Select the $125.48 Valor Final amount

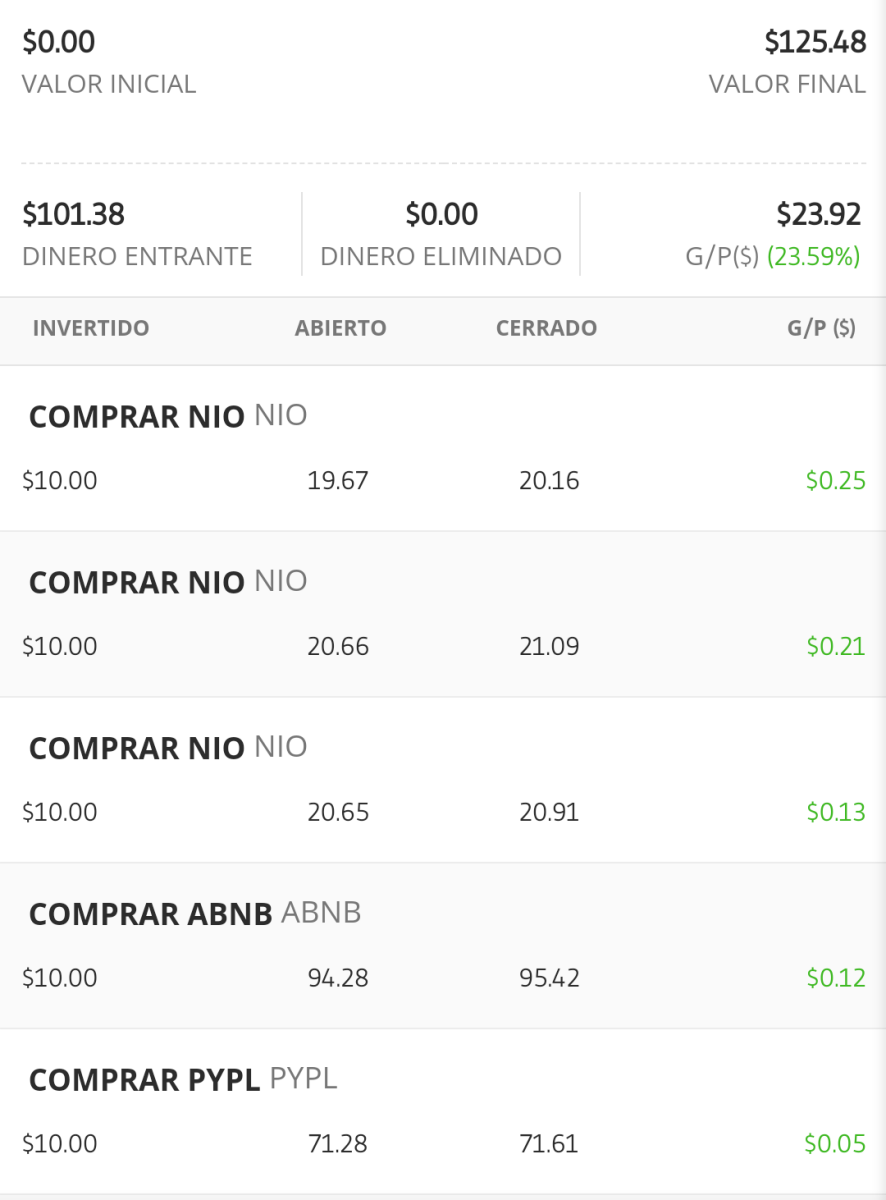click(815, 42)
